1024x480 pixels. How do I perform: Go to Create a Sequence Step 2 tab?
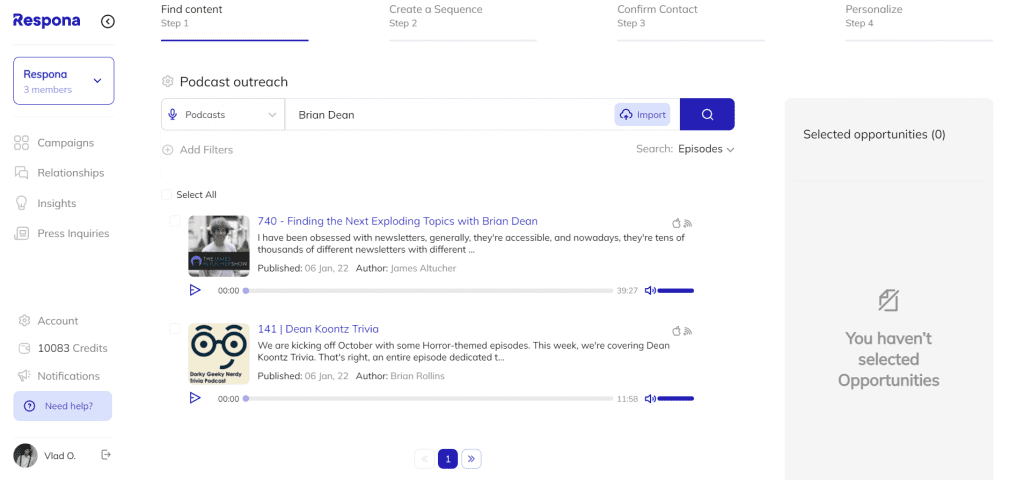pyautogui.click(x=463, y=21)
